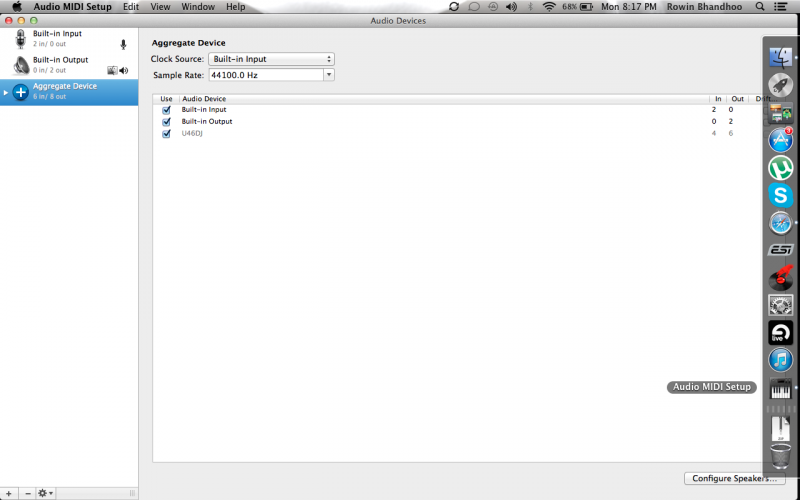Click the microphone icon beside Built-in Input
800x500 pixels.
[123, 44]
